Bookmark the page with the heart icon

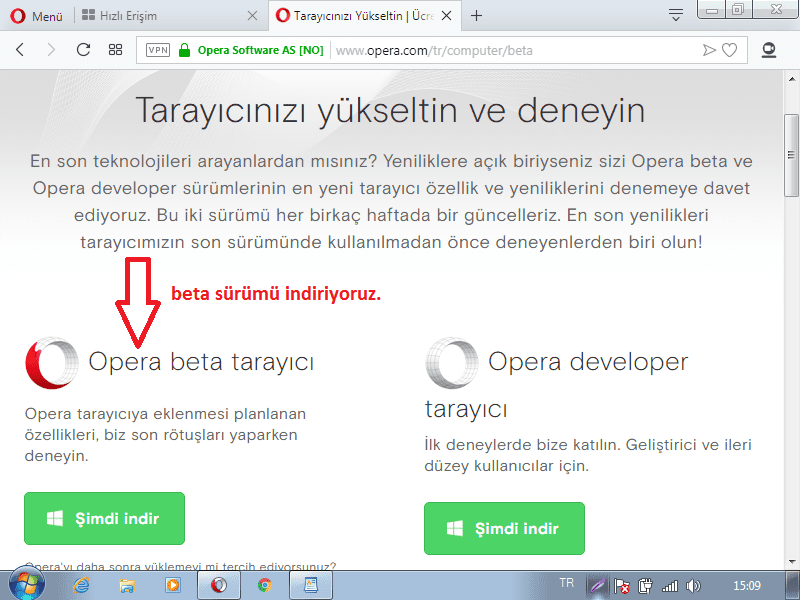(x=730, y=50)
